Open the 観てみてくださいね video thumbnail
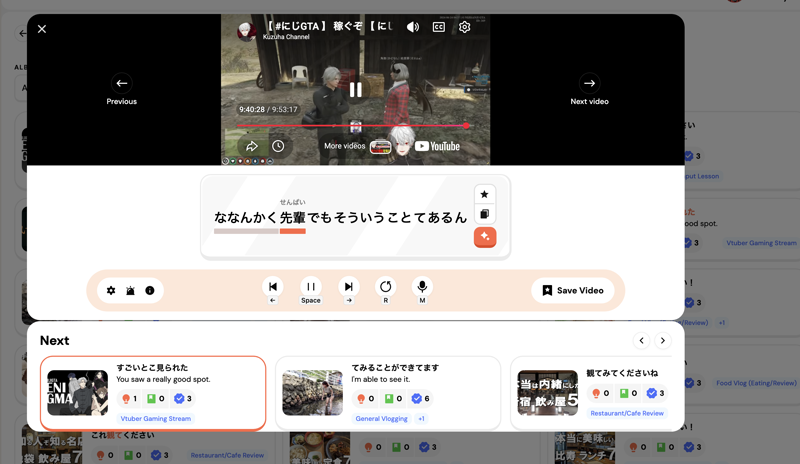The height and width of the screenshot is (464, 800). [547, 393]
